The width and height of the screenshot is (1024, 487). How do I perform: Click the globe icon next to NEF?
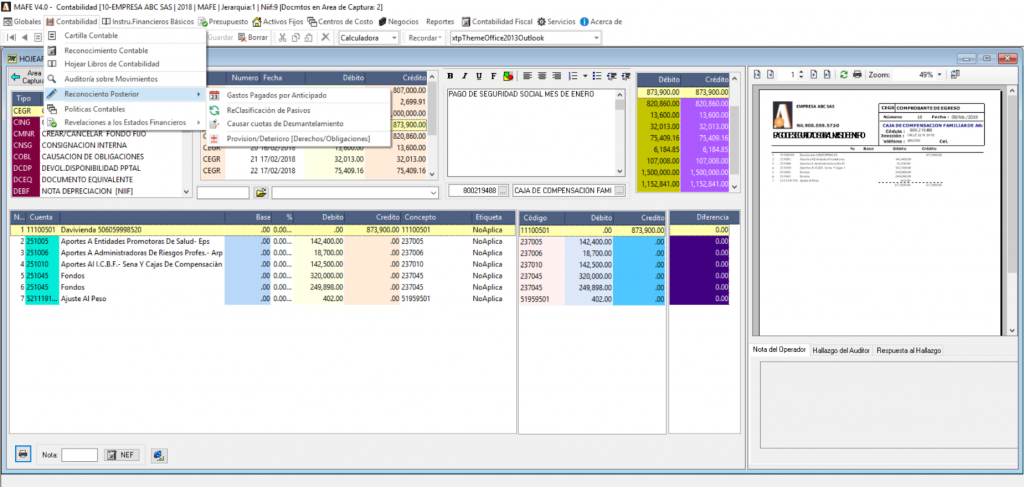click(158, 455)
